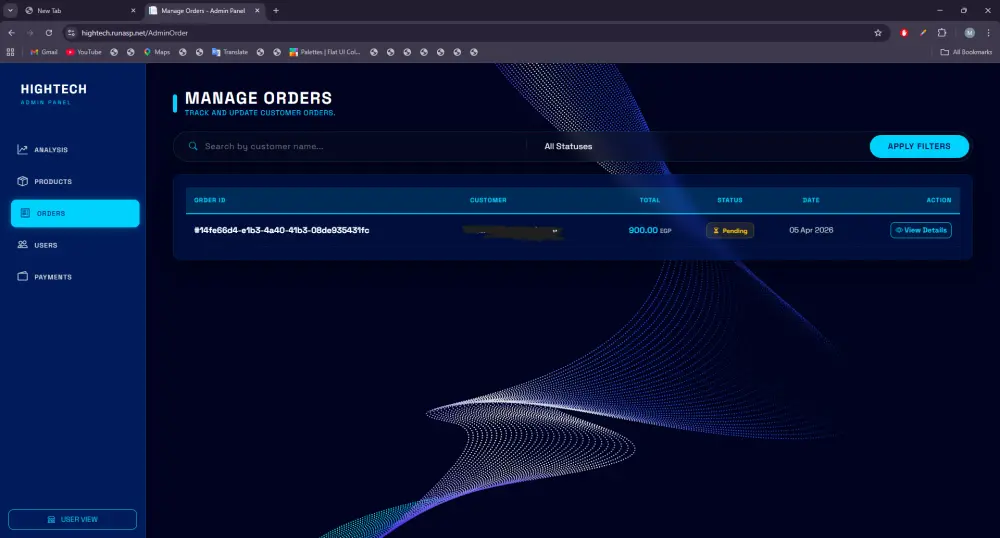Select the order ID #14fe66d4 text

(281, 230)
